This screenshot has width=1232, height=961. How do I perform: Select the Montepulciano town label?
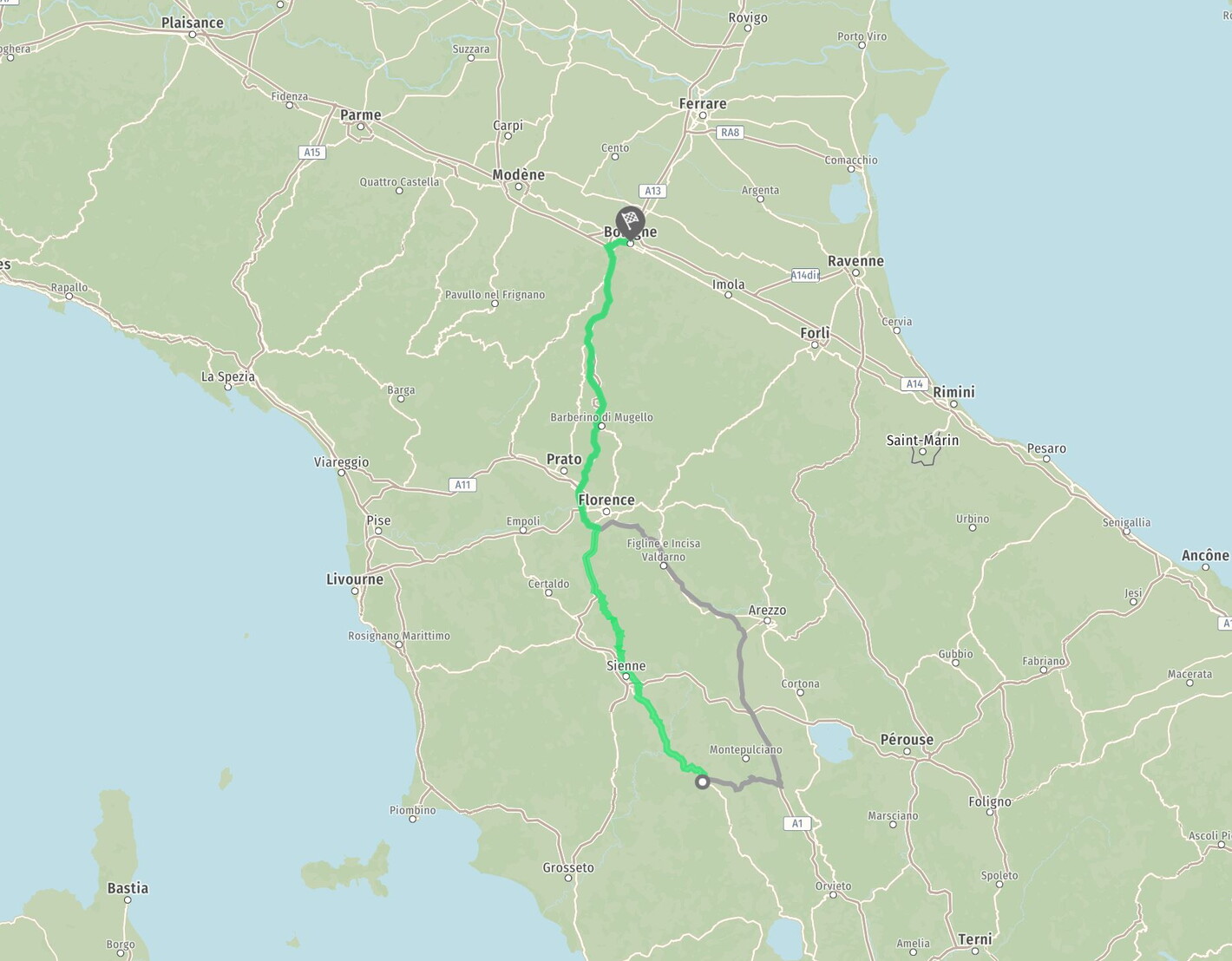(745, 749)
